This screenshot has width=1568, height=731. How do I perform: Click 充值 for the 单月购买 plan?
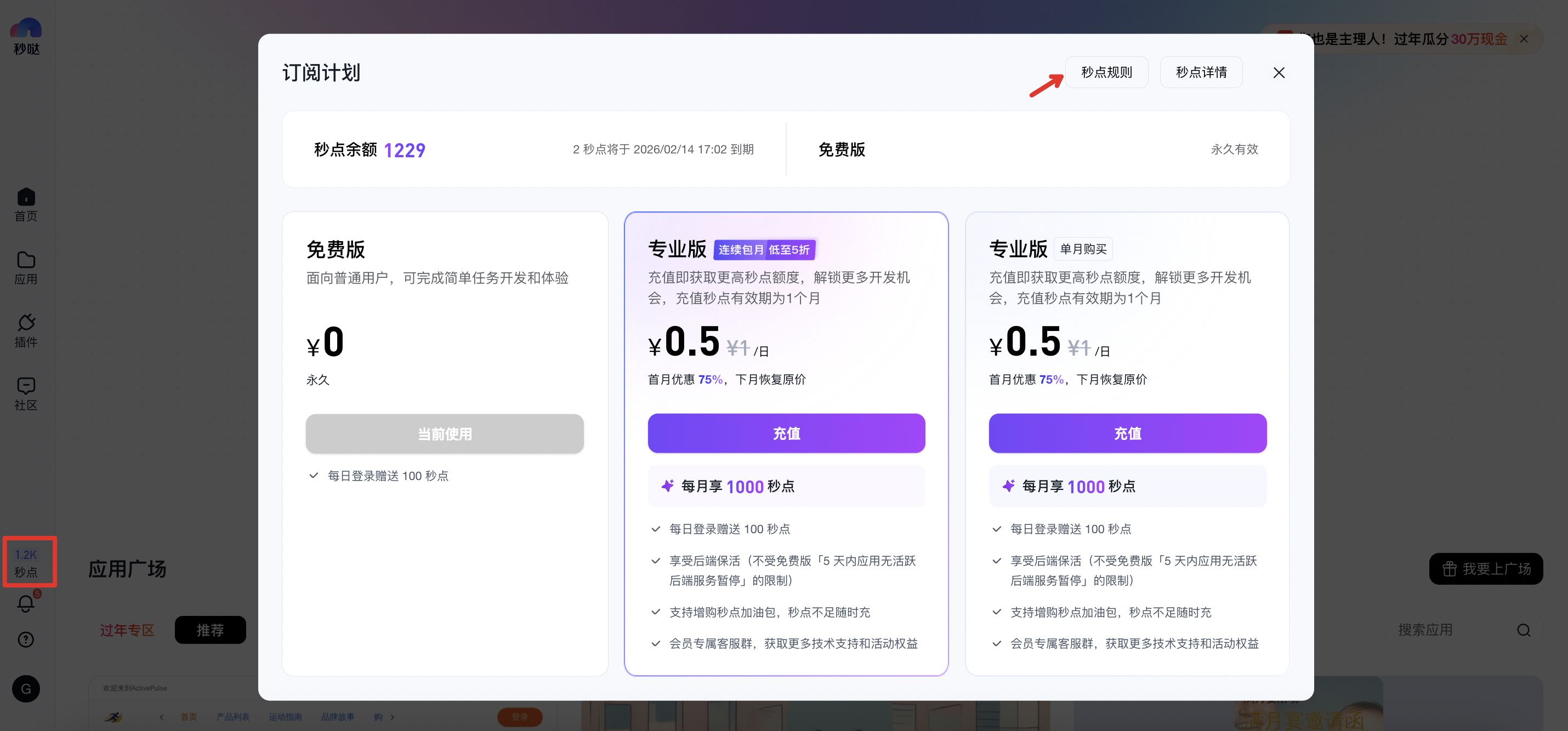[1127, 433]
